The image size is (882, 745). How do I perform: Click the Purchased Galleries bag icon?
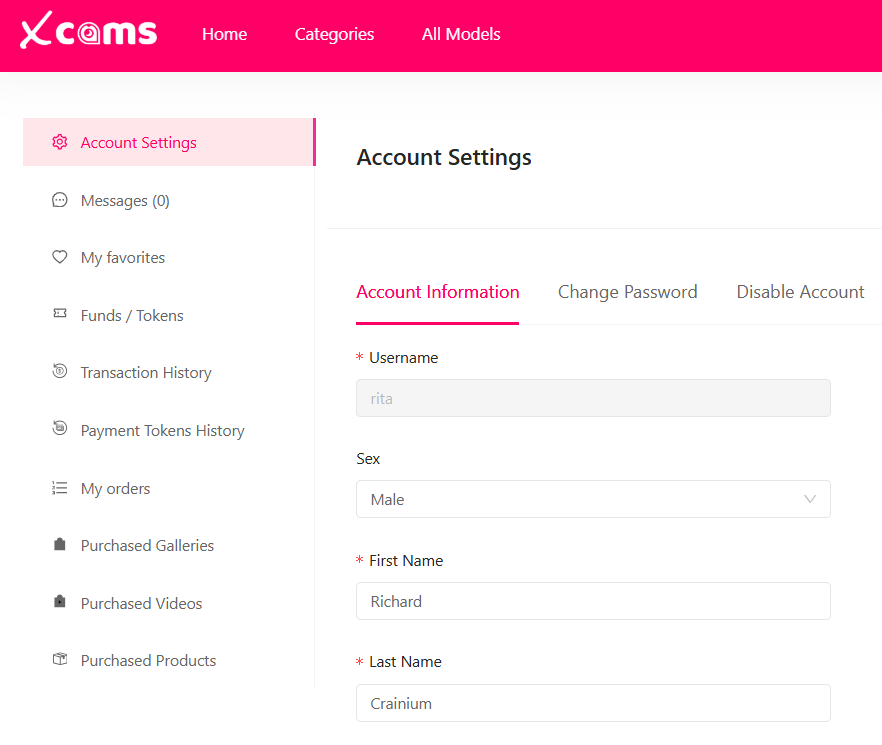(60, 545)
